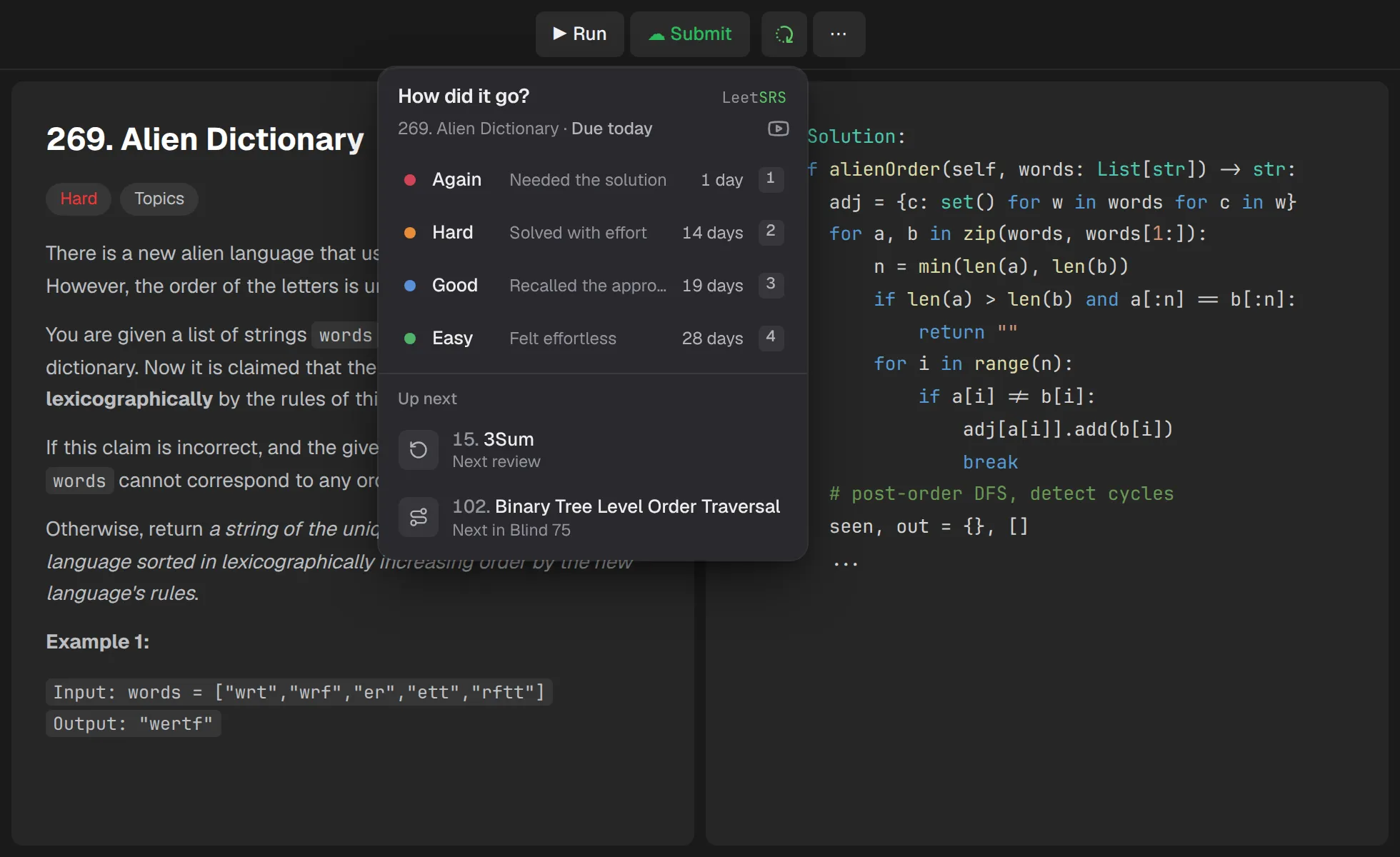1400x857 pixels.
Task: Click the 'Example 1:' heading
Action: tap(98, 641)
